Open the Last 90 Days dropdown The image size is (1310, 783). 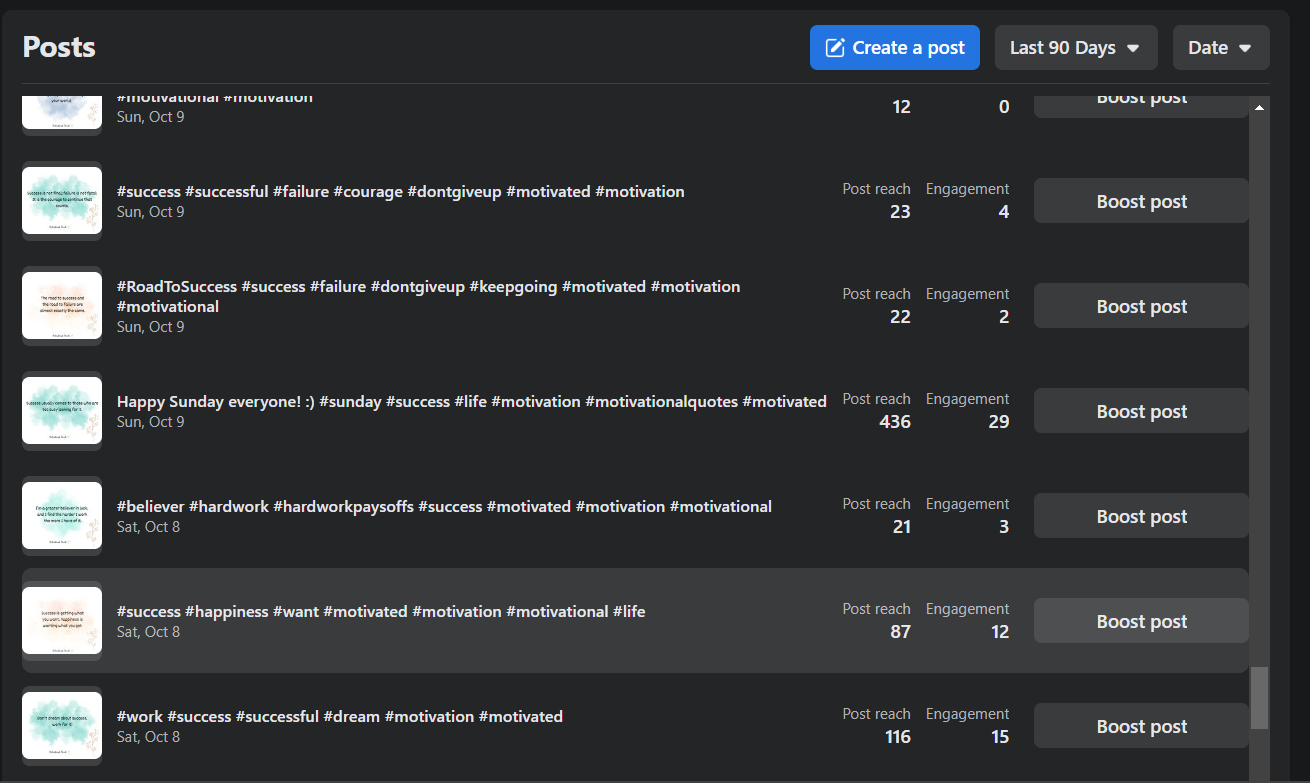(x=1076, y=47)
